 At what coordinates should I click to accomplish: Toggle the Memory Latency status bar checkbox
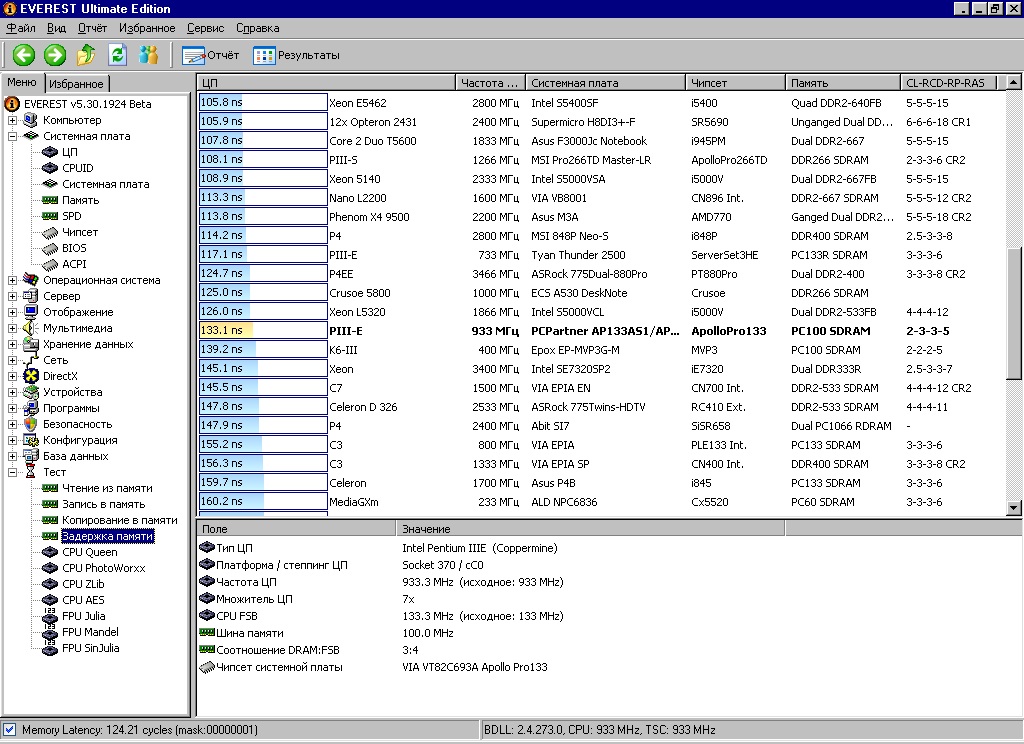pos(10,730)
